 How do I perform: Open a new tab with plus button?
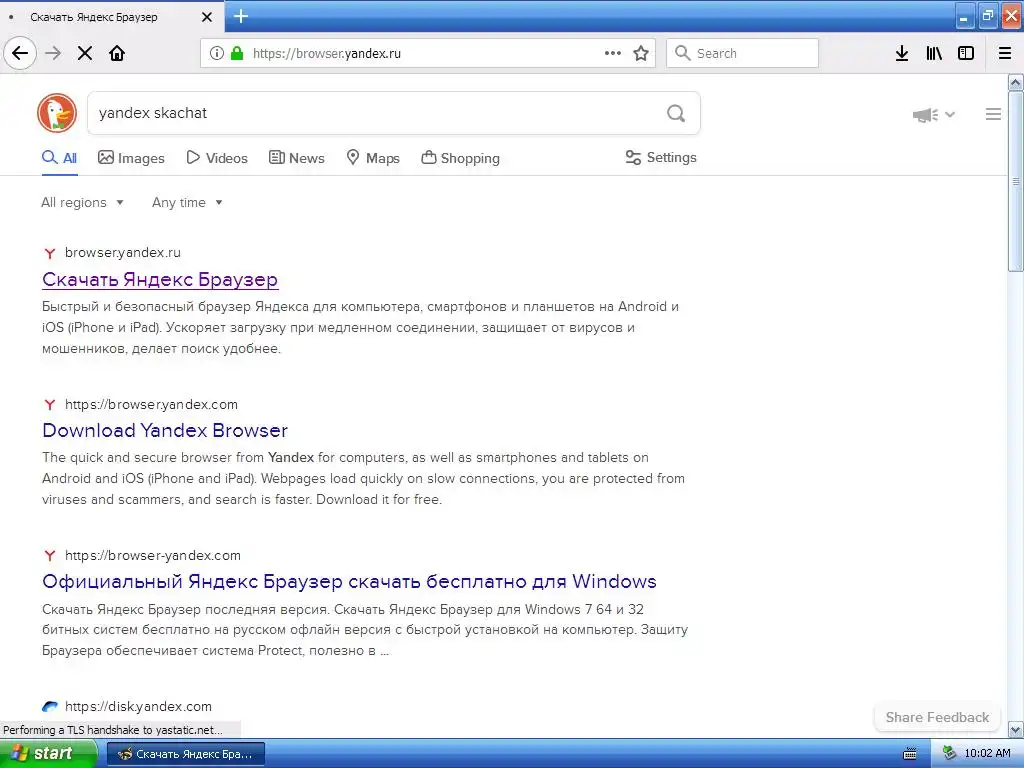click(241, 16)
